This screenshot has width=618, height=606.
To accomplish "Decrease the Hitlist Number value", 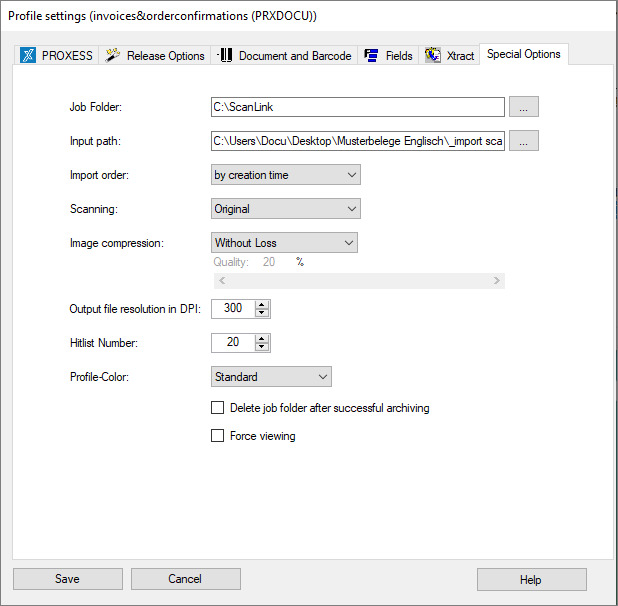I will 262,347.
